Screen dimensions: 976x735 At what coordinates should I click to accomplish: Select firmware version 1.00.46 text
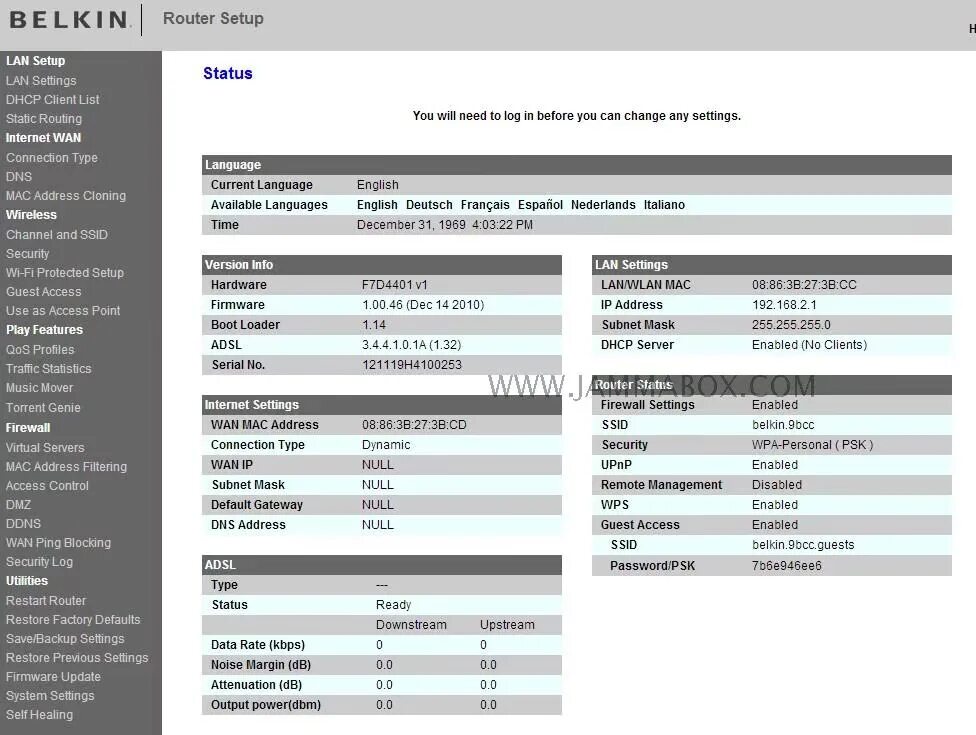coord(423,305)
